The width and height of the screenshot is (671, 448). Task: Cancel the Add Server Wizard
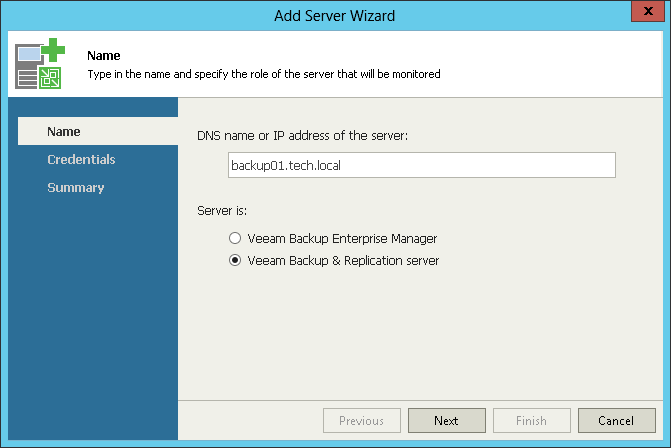(x=616, y=421)
